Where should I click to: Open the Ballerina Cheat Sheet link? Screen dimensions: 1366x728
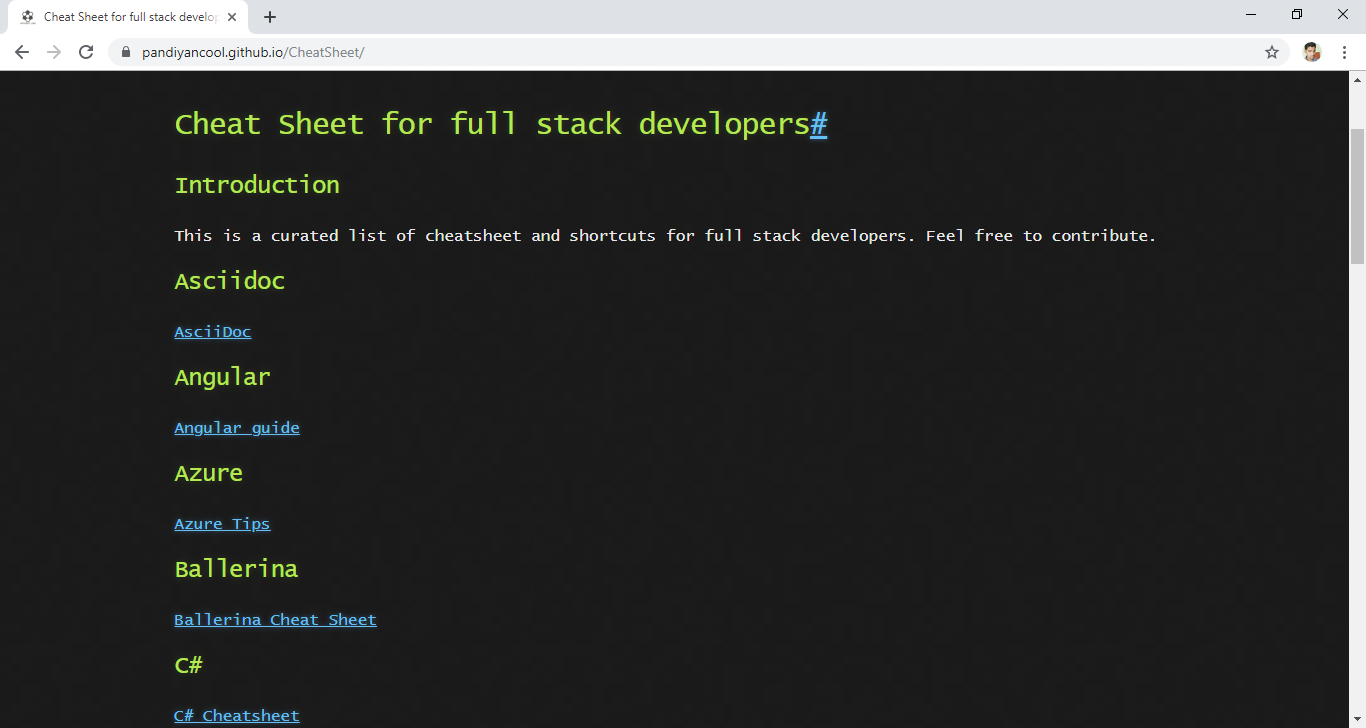point(275,619)
